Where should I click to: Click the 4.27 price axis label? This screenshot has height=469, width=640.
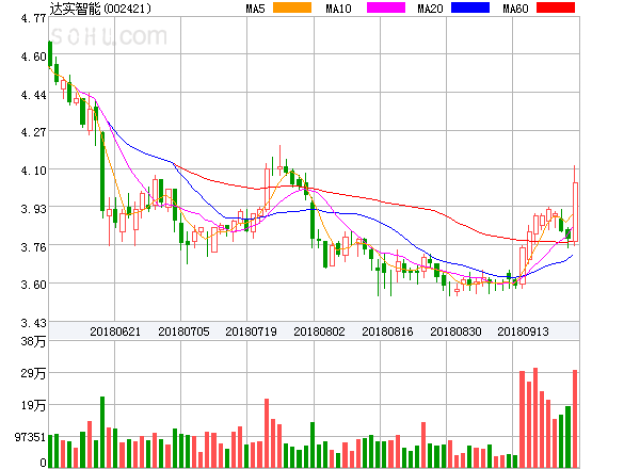(33, 132)
